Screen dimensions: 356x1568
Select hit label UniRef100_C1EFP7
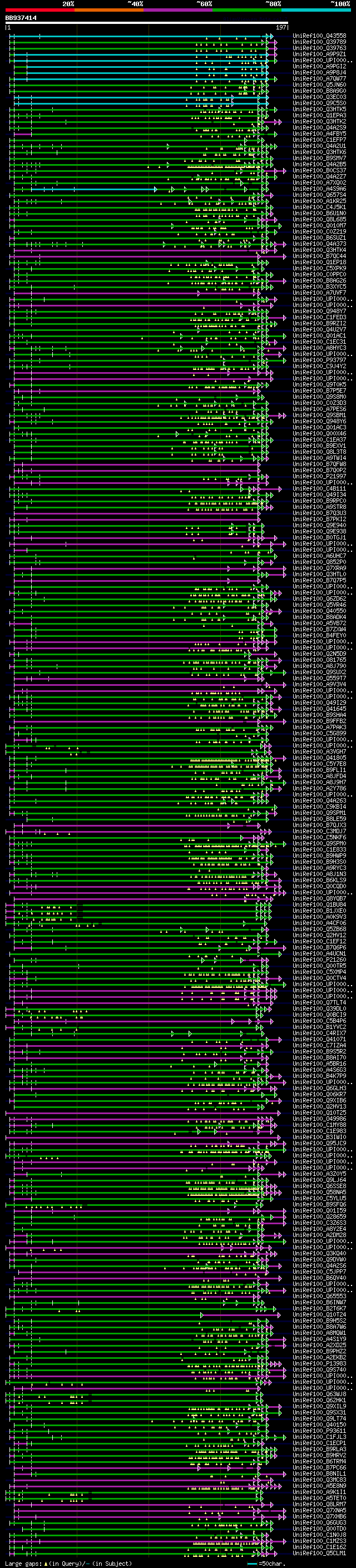click(319, 140)
